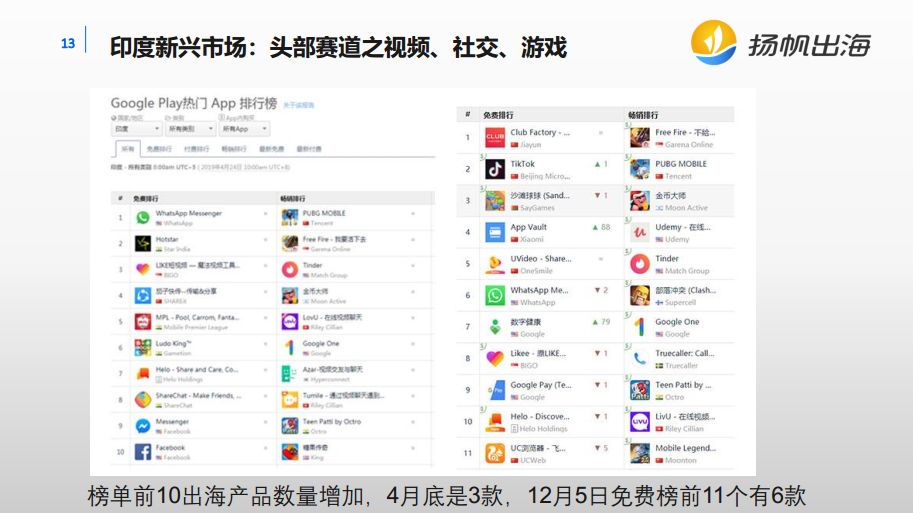Screen dimensions: 913x513
Task: Click the App Vault app icon
Action: click(x=495, y=232)
